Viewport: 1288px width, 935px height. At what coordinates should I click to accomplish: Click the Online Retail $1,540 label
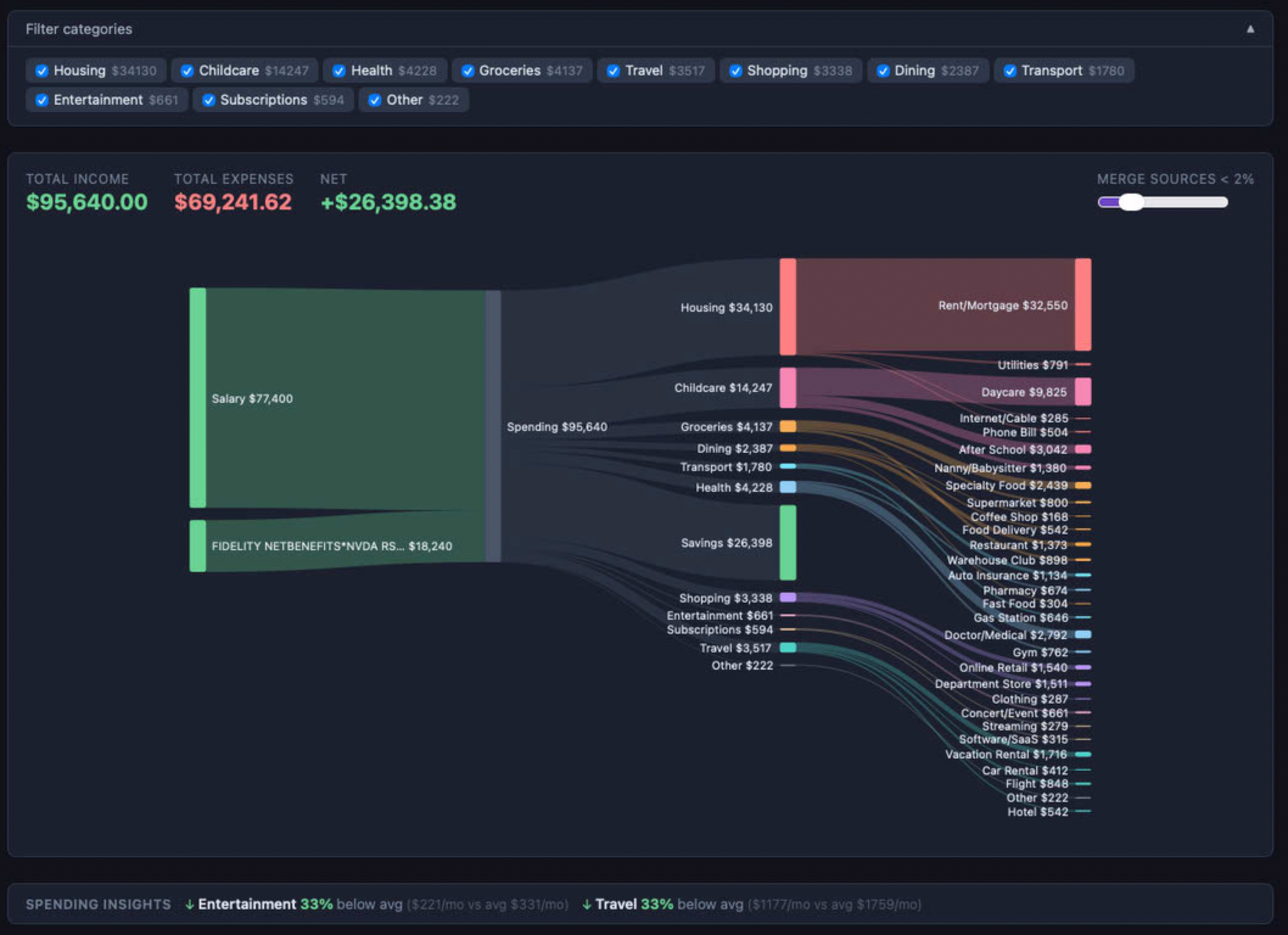[x=1013, y=668]
